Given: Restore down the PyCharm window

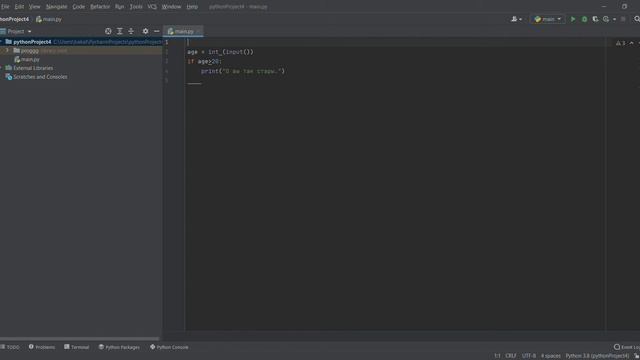Looking at the screenshot, I should pos(624,7).
